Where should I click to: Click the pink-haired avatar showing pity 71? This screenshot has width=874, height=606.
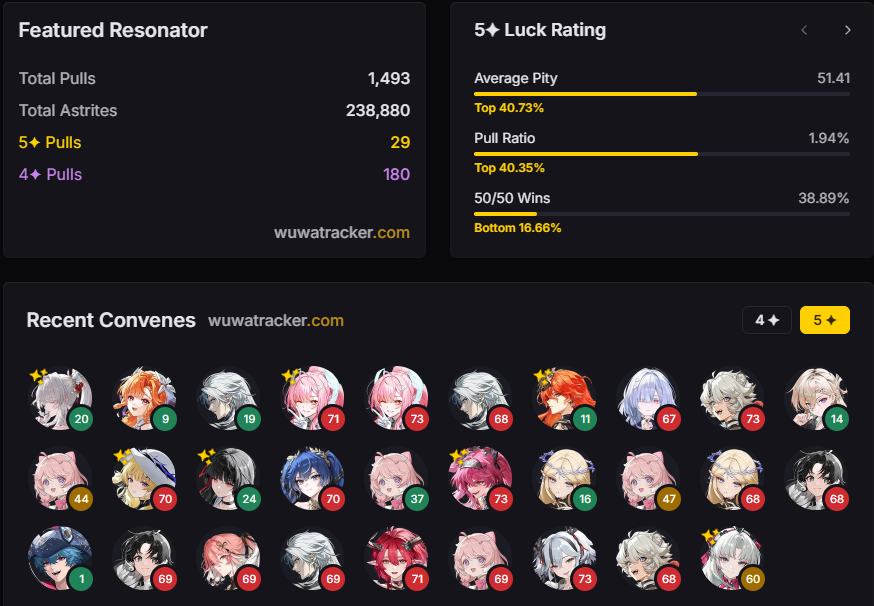312,399
